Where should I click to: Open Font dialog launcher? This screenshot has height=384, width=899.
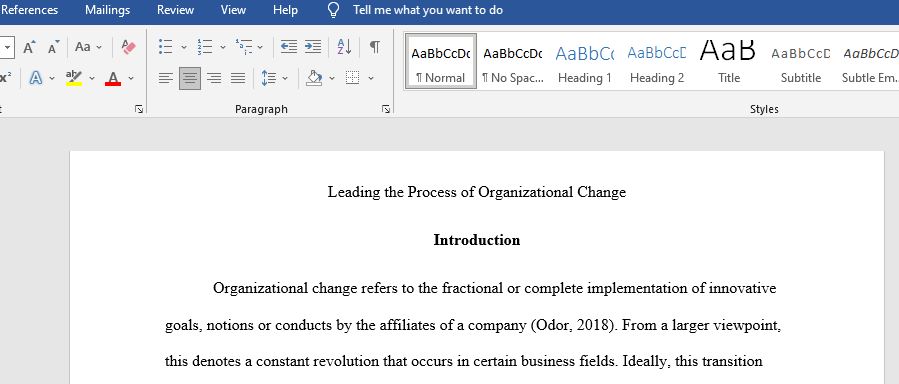click(139, 109)
